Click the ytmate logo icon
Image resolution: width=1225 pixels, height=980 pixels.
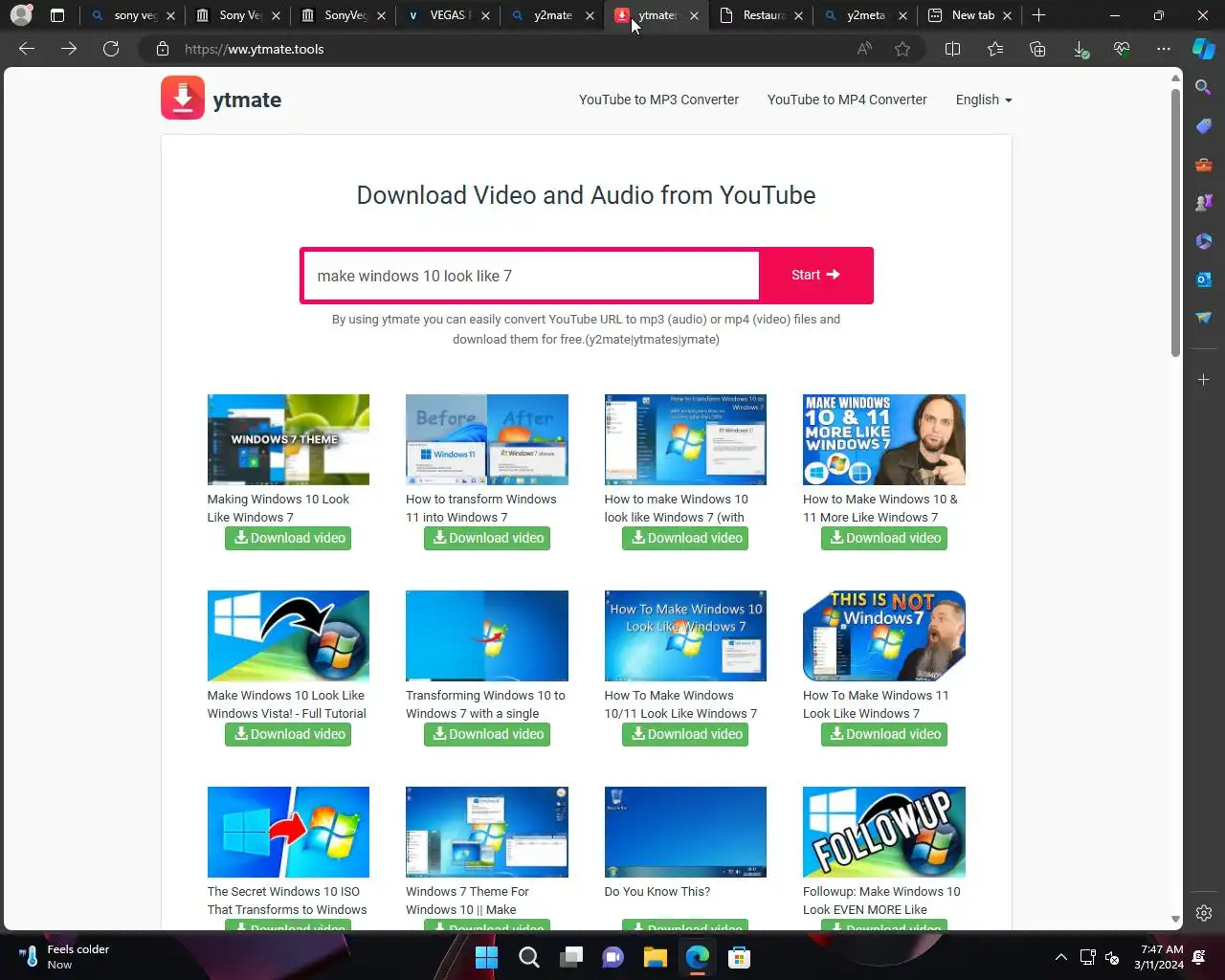coord(183,99)
